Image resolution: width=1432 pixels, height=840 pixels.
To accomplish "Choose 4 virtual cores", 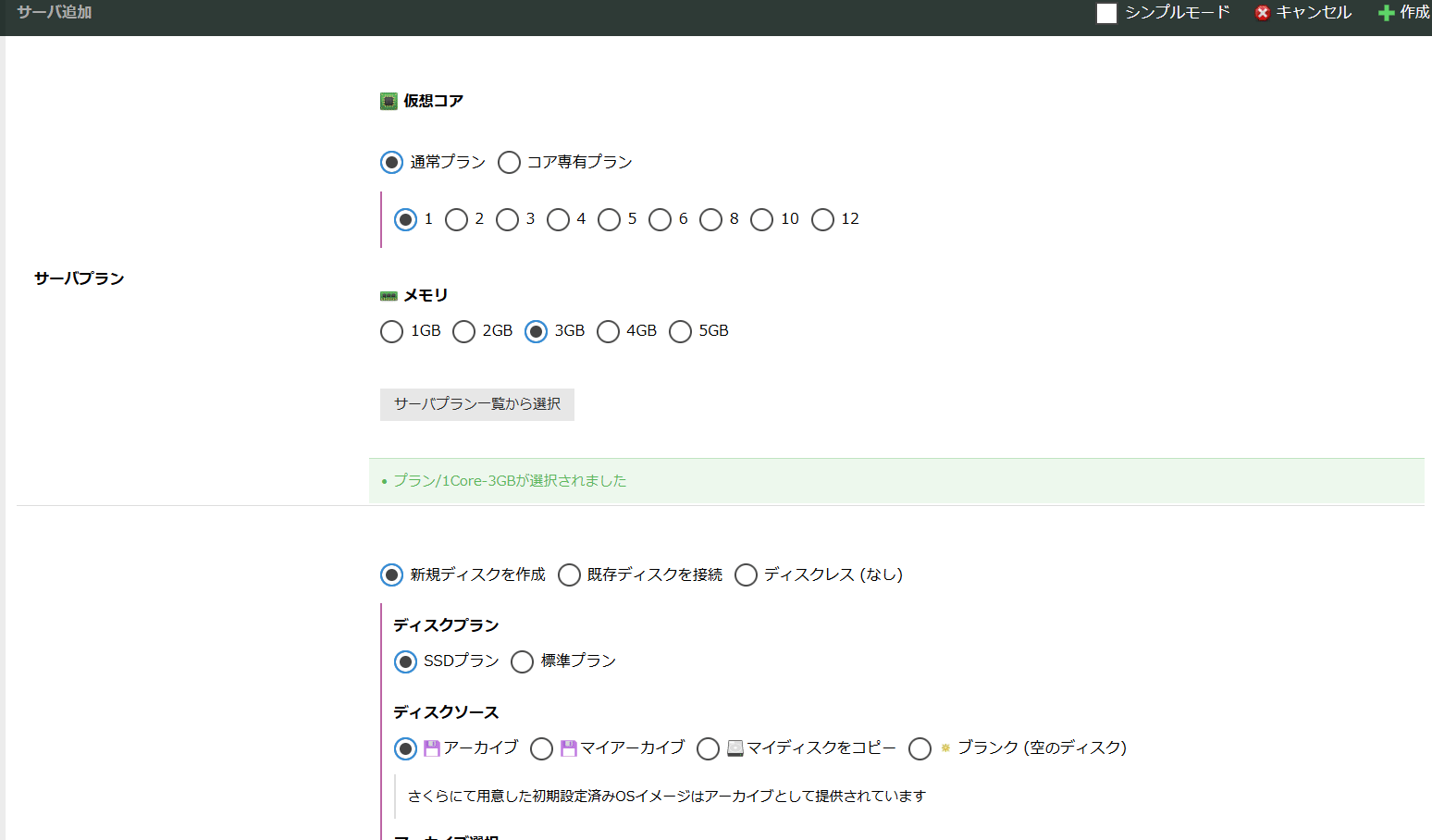I will pyautogui.click(x=558, y=220).
